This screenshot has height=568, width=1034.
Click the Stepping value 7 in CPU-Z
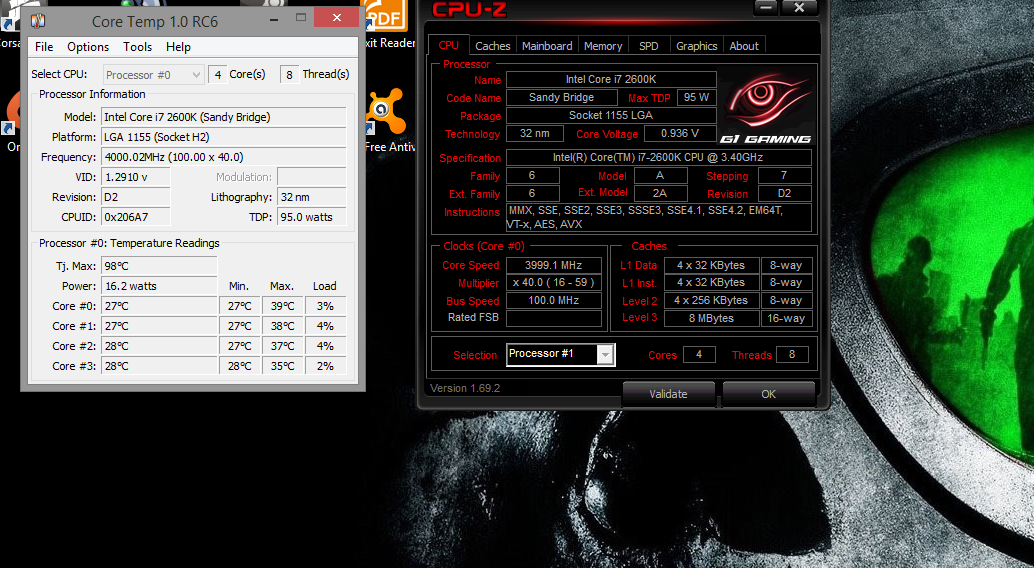coord(784,175)
